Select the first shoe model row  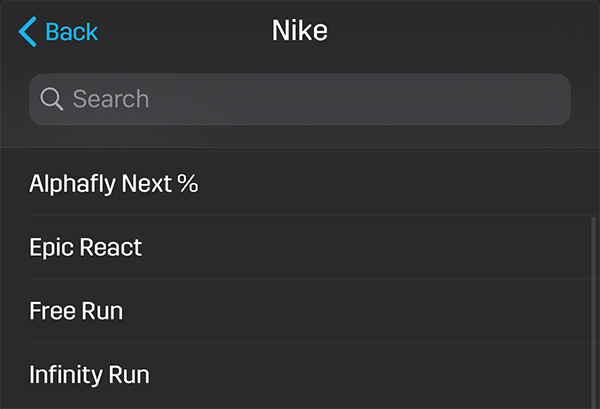(x=300, y=184)
